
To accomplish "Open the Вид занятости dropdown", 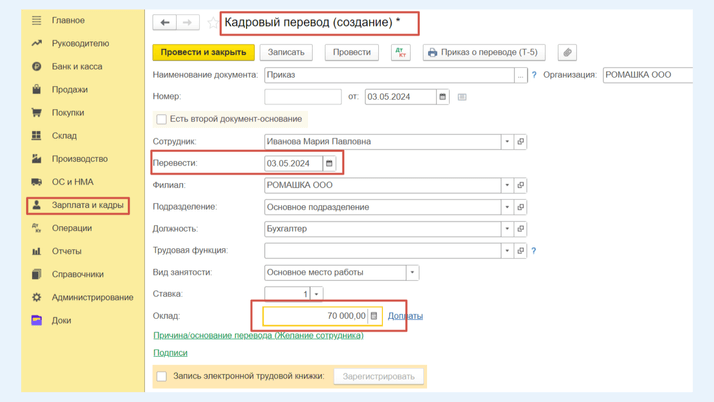I will click(412, 272).
